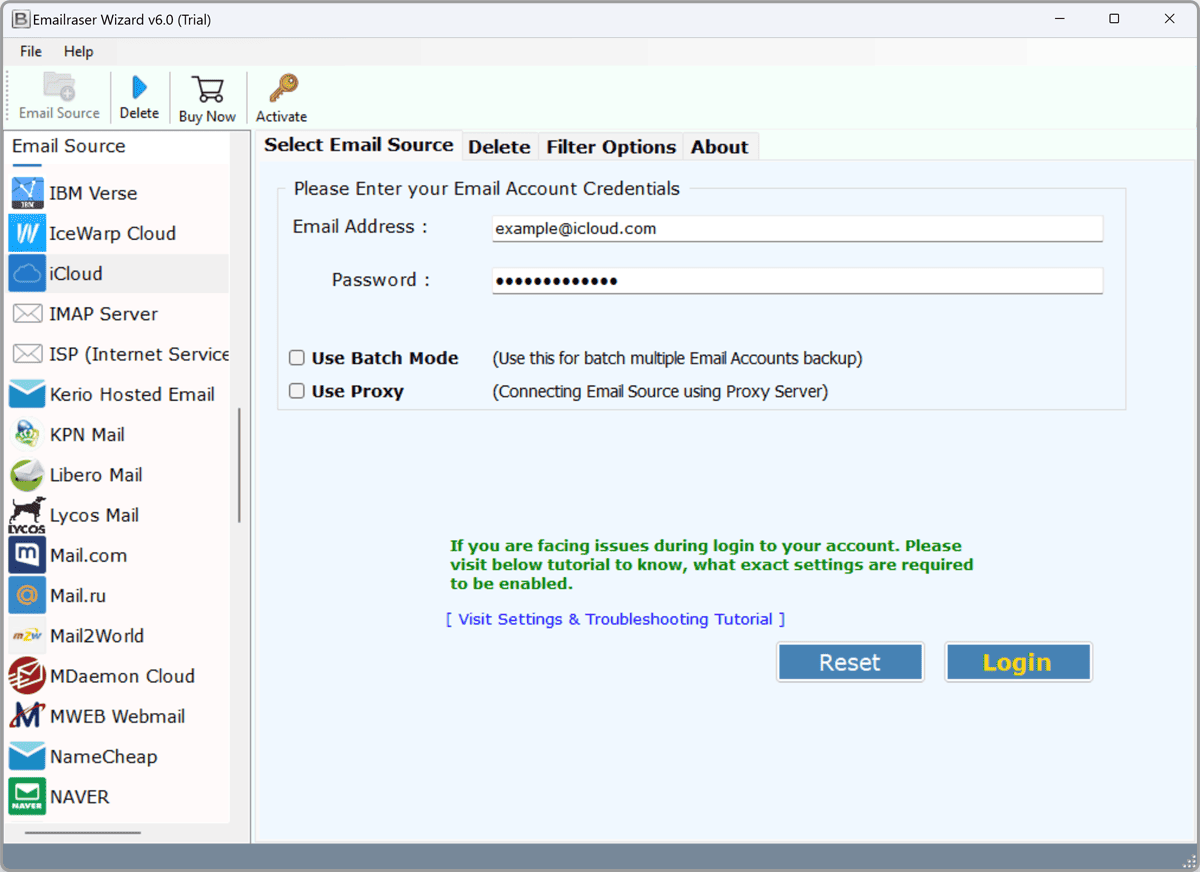The image size is (1200, 872).
Task: Choose the iCloud cloud icon
Action: tap(27, 273)
